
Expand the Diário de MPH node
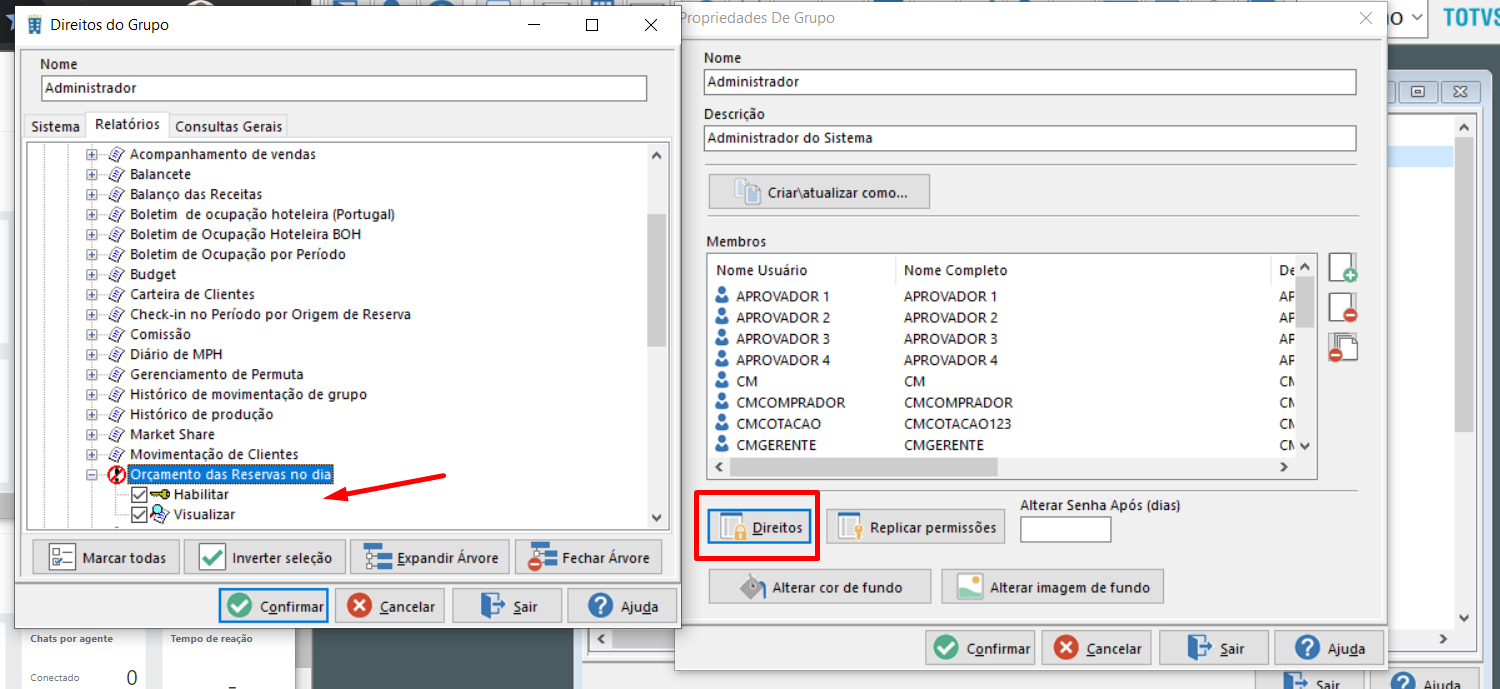92,354
